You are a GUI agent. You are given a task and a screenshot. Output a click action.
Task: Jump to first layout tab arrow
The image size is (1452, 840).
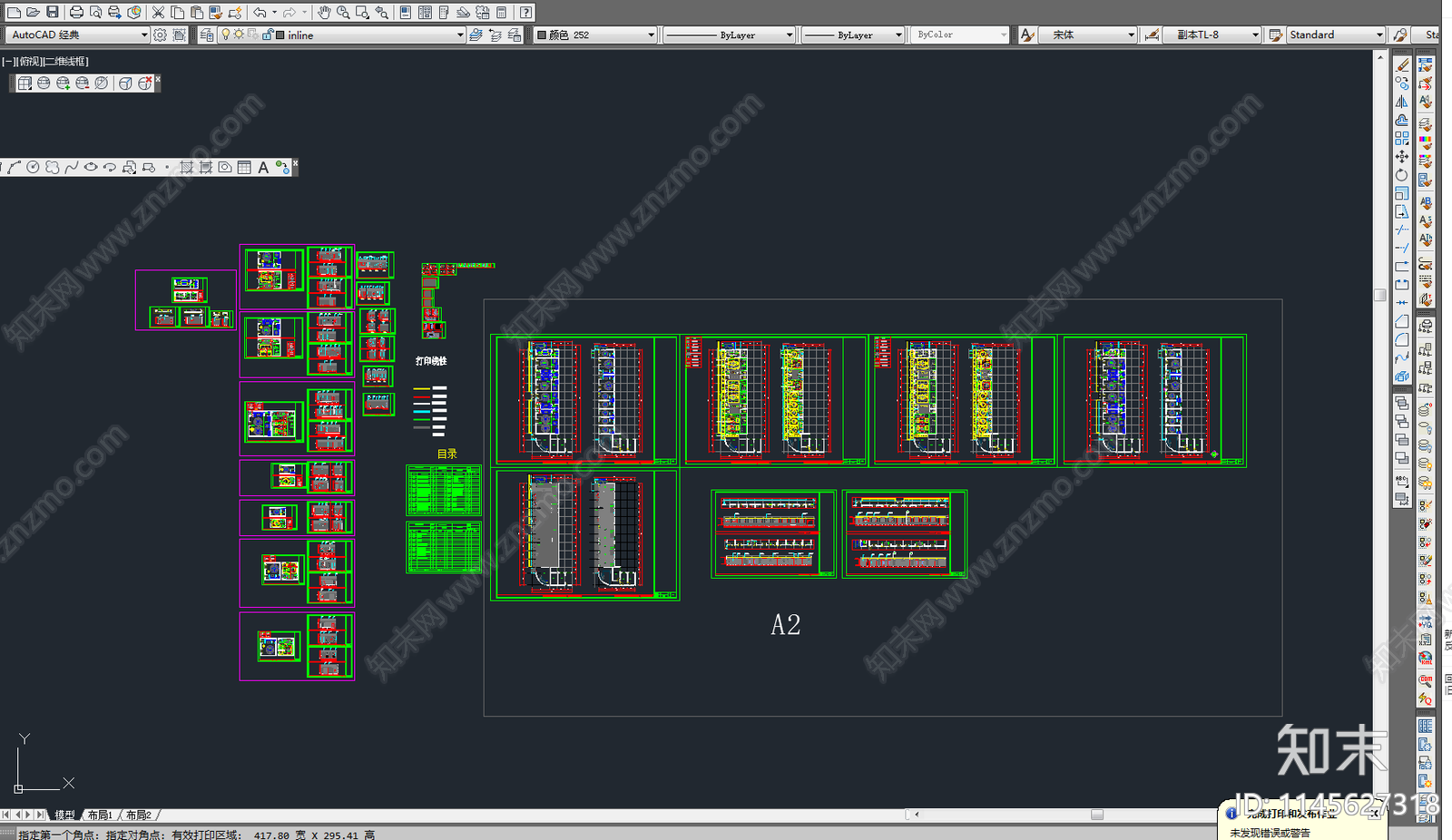(x=6, y=816)
